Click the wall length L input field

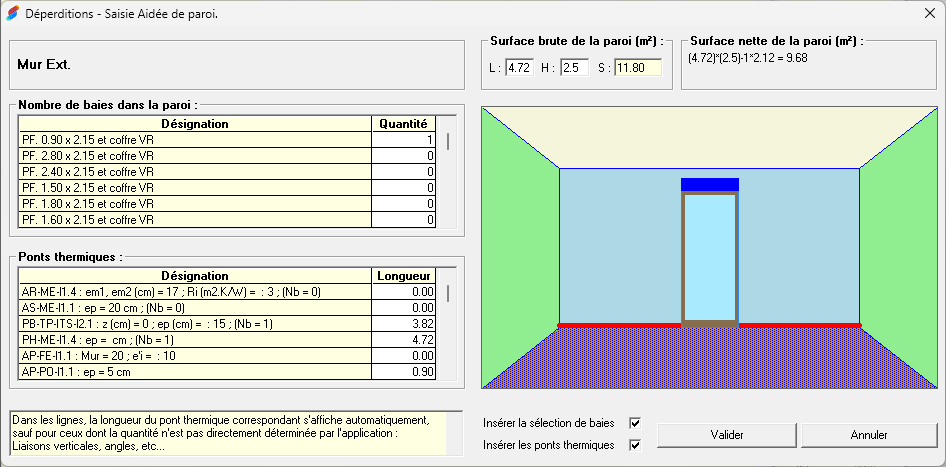[518, 68]
